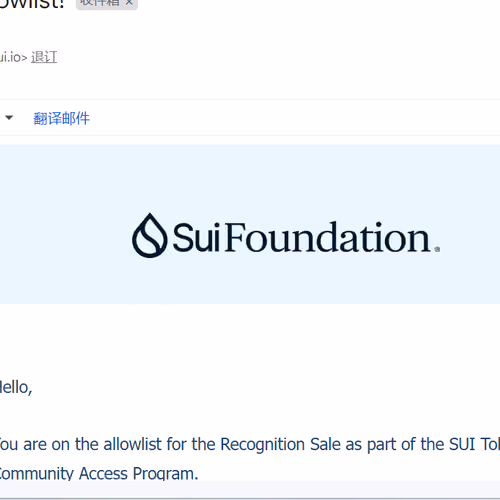Click the email subject ending in "owlist!"
This screenshot has width=500, height=500.
pos(32,3)
